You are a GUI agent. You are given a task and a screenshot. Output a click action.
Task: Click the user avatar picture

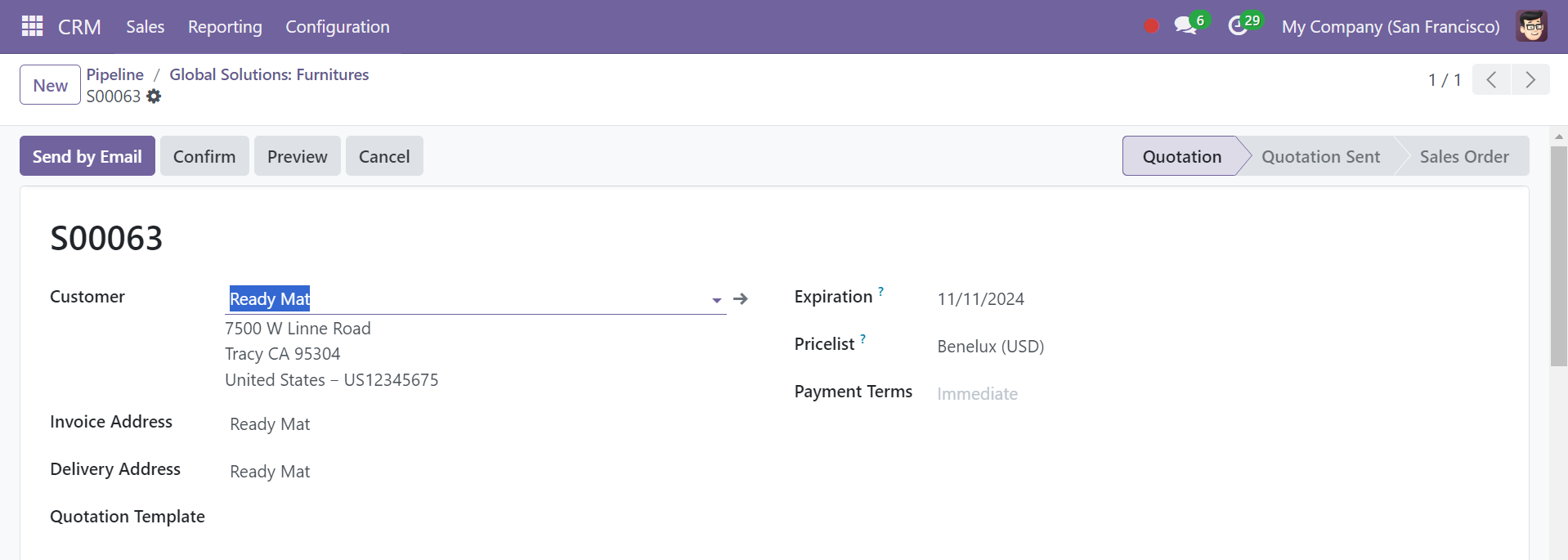click(1531, 26)
